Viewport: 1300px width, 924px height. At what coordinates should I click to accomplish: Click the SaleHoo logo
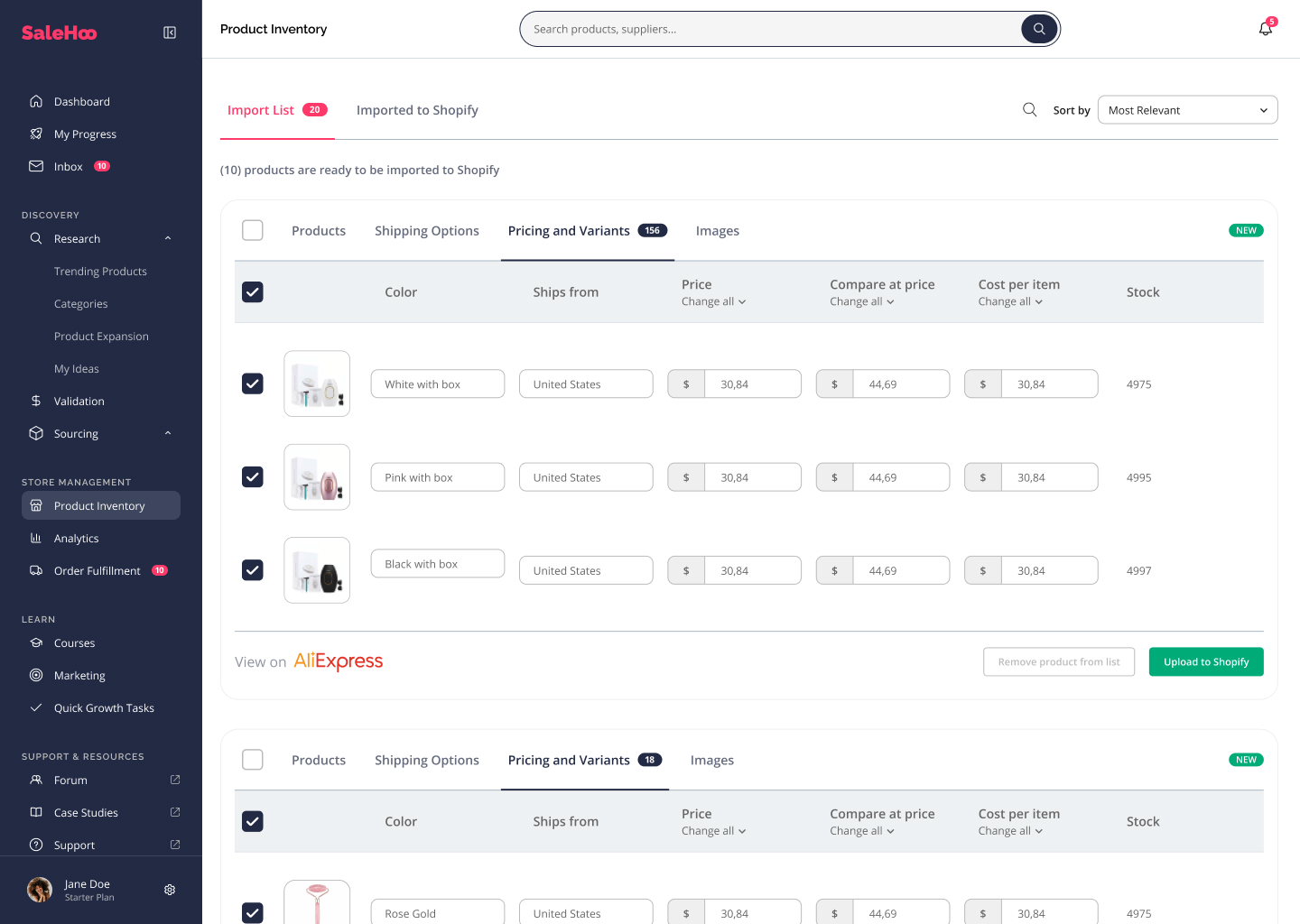60,32
